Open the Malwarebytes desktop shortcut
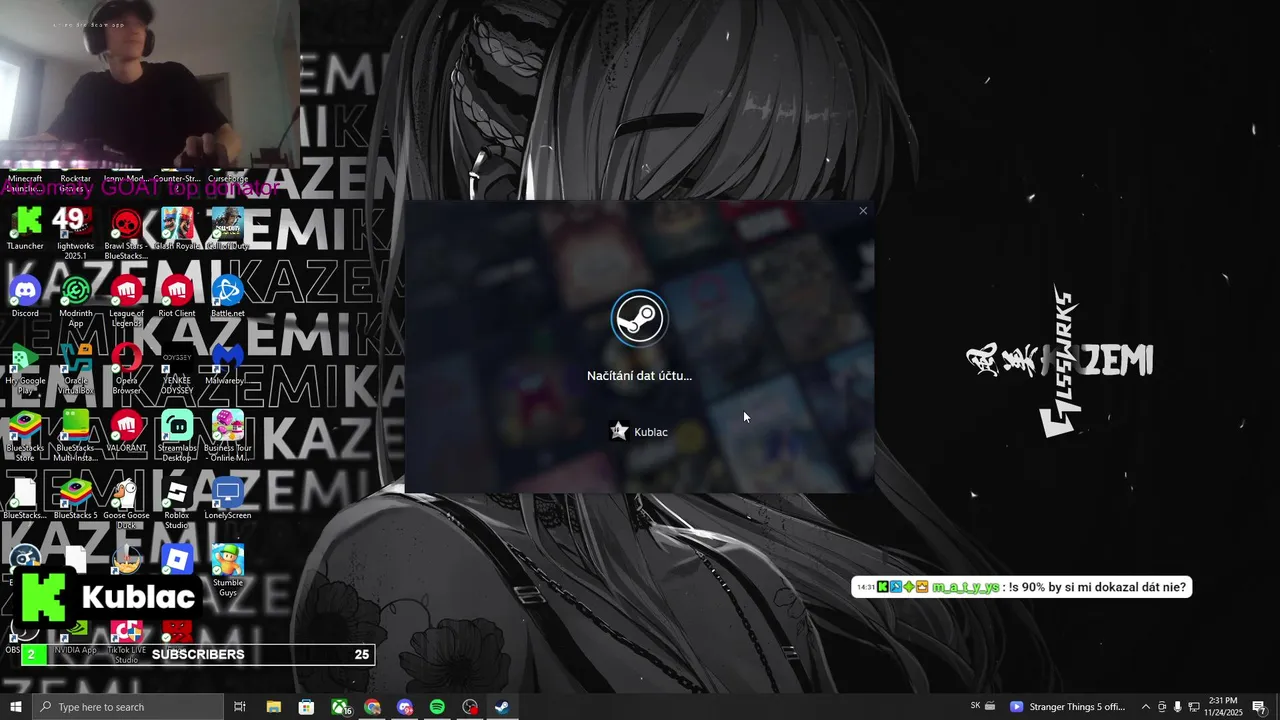The image size is (1280, 720). click(x=227, y=363)
